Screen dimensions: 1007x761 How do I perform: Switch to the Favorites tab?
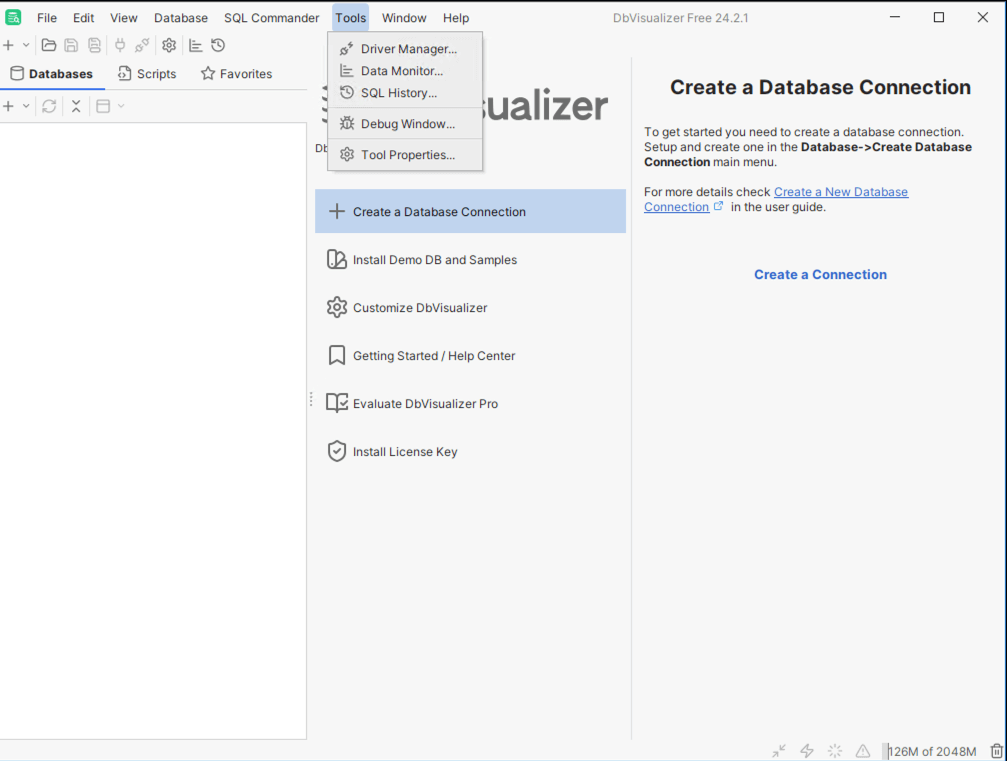[236, 74]
